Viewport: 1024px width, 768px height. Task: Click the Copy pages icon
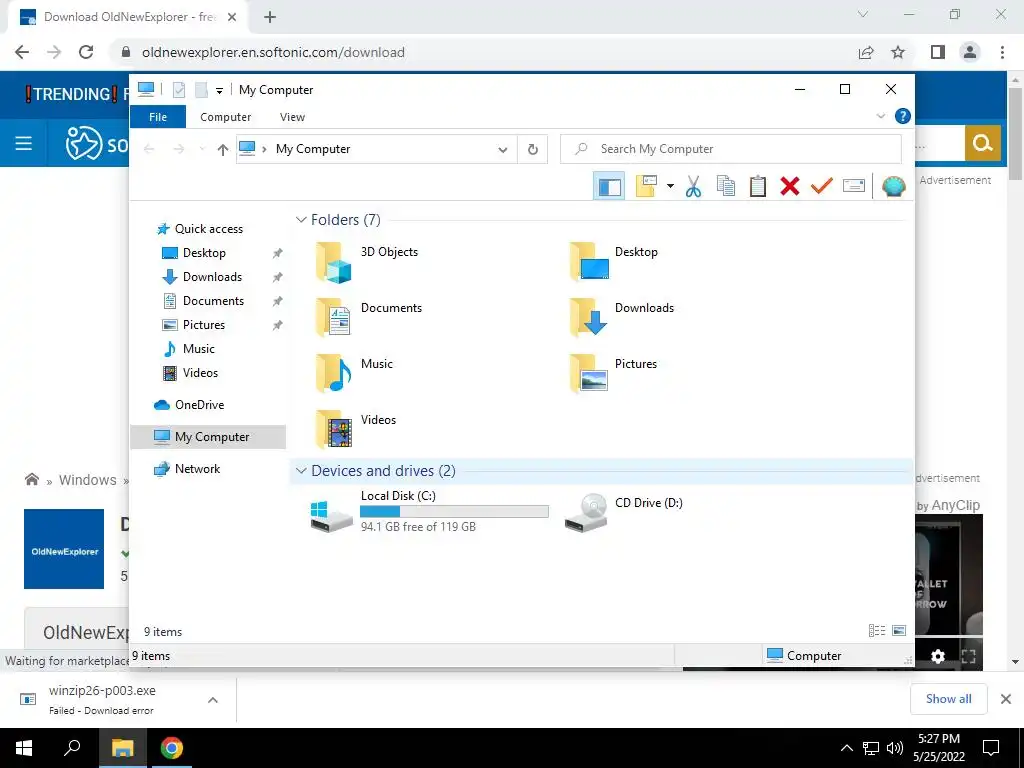(x=726, y=186)
